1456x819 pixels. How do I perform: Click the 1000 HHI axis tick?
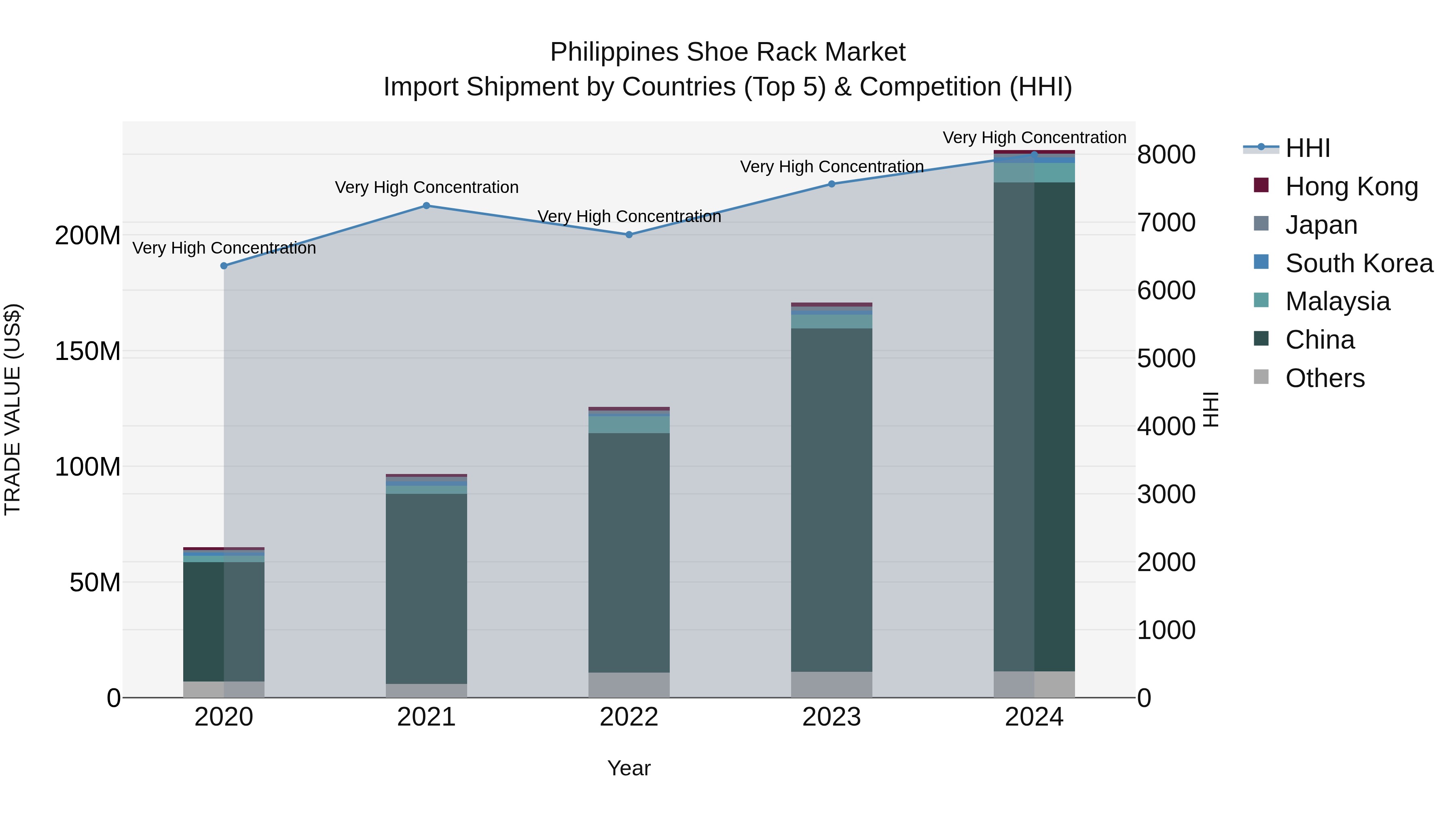(1166, 630)
